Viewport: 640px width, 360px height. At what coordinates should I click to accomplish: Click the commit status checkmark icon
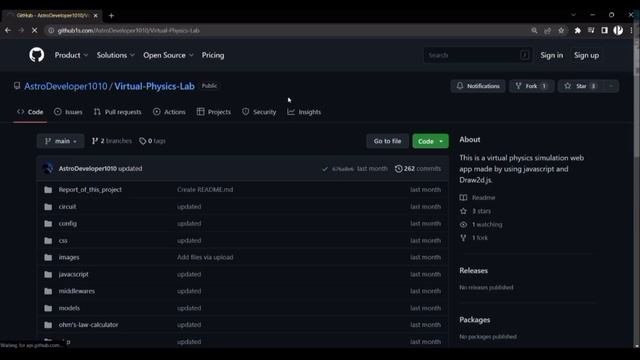coord(324,169)
